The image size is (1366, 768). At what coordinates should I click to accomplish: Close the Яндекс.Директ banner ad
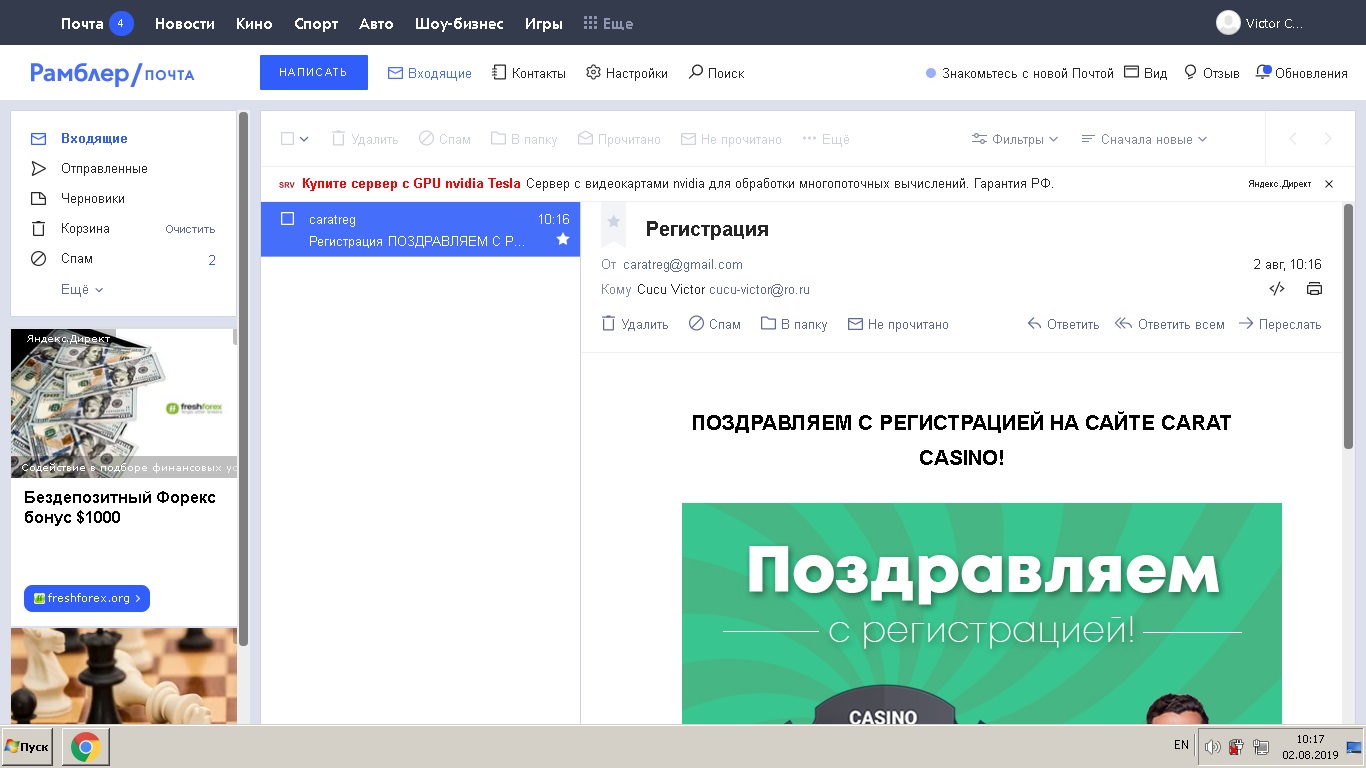point(1329,184)
